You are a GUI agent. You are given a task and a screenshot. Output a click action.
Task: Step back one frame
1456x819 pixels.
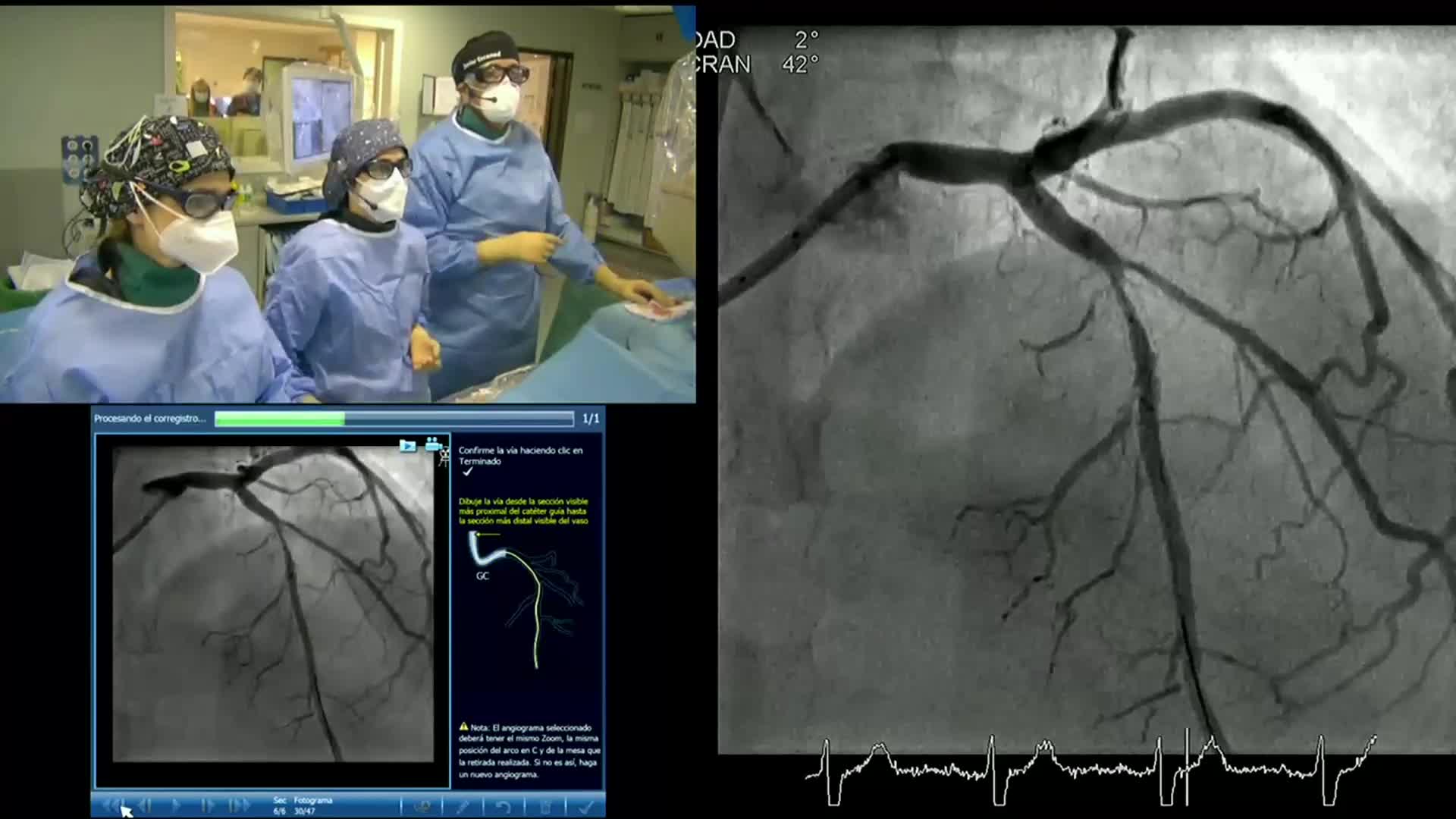tap(145, 805)
